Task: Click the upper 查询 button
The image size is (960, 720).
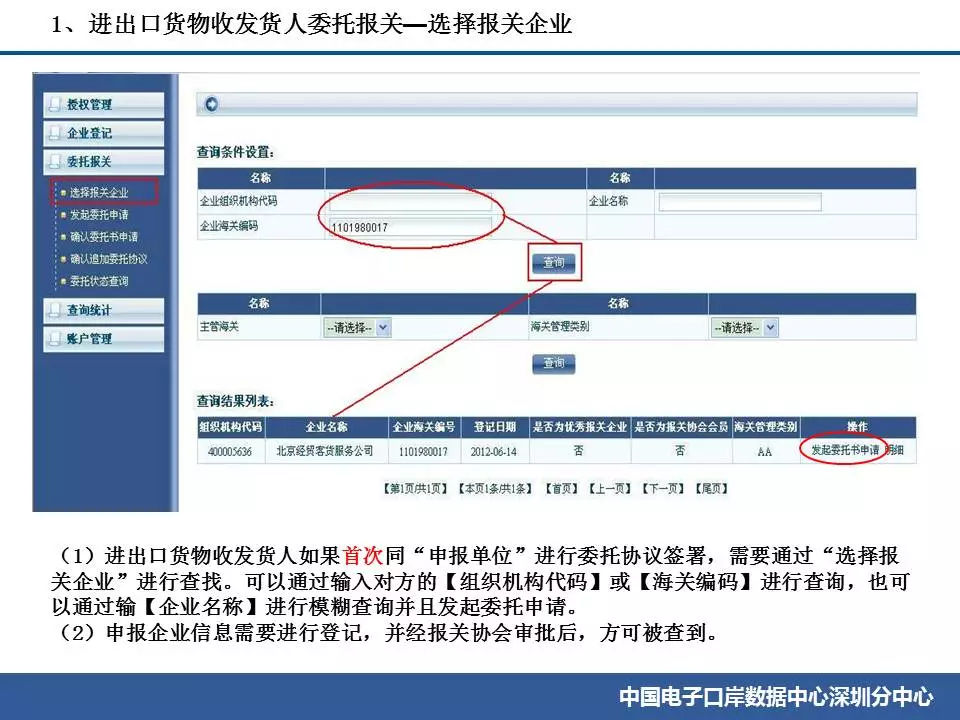Action: 553,260
